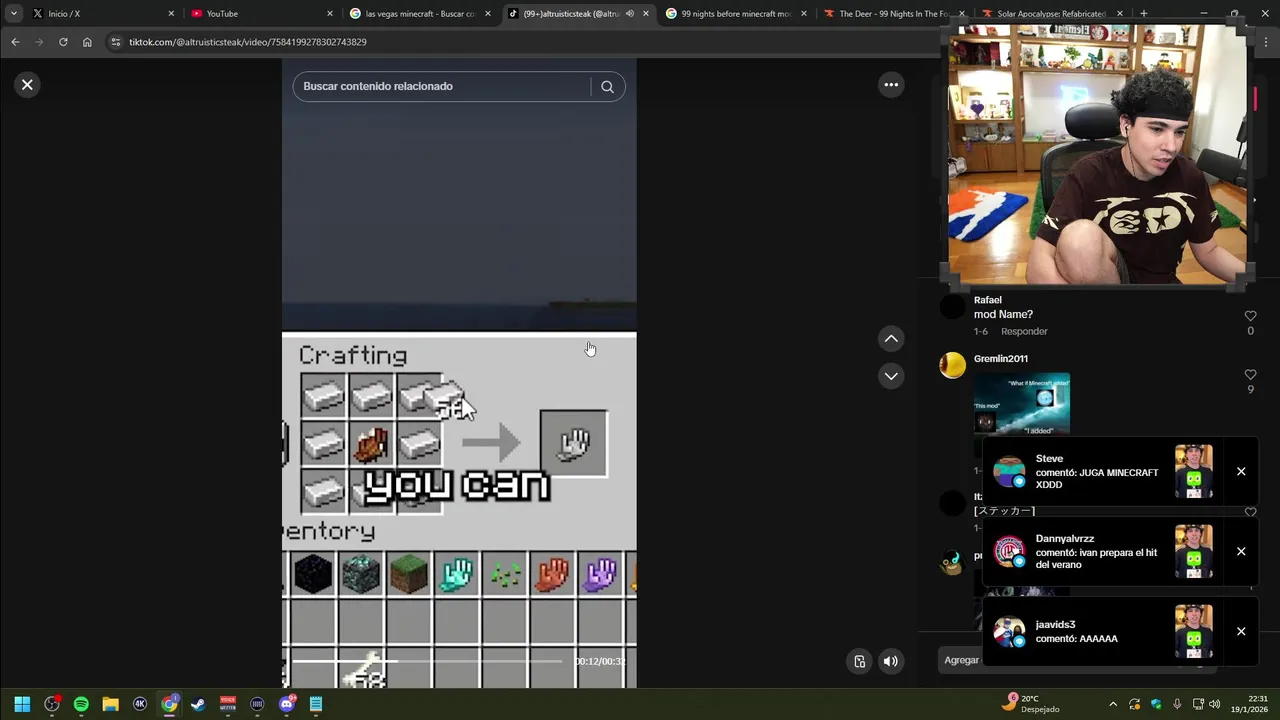
Task: Click the microphone tray icon
Action: [x=1177, y=704]
